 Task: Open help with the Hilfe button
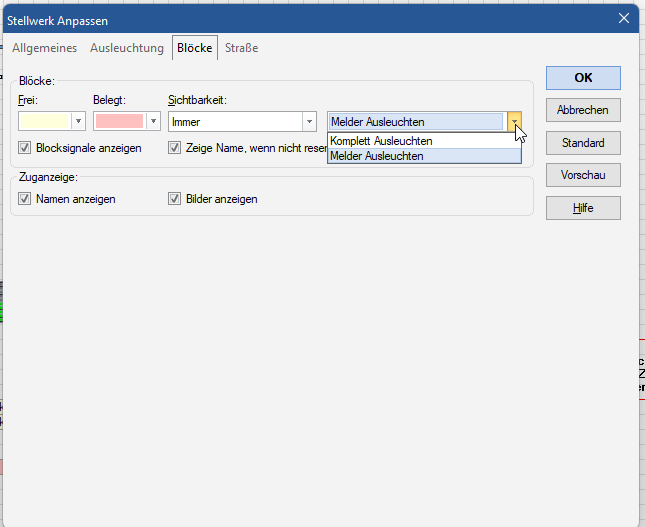583,207
